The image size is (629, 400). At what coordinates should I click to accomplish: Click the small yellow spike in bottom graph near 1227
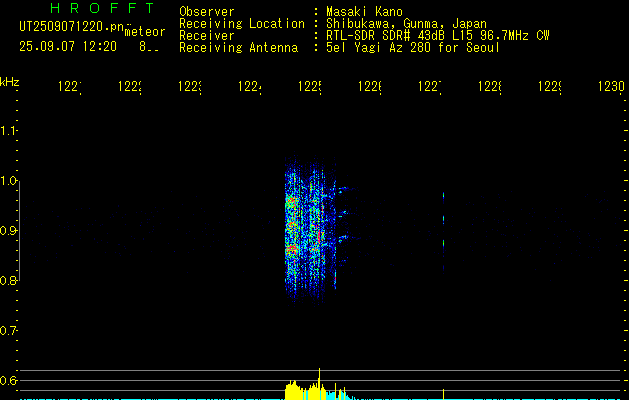(443, 394)
